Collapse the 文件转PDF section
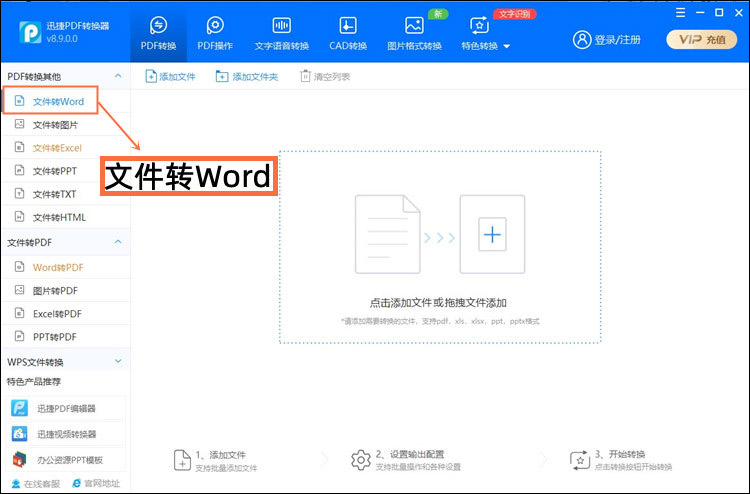Viewport: 750px width, 494px height. tap(118, 242)
